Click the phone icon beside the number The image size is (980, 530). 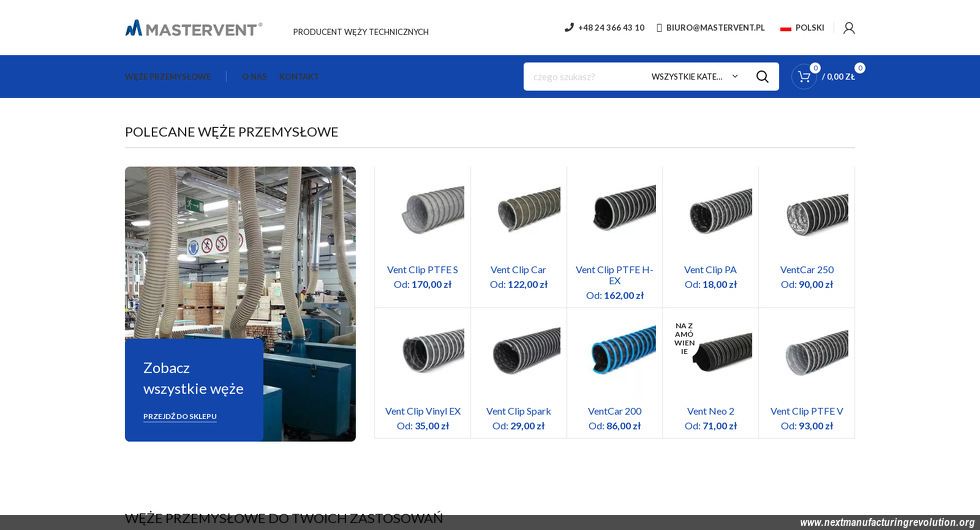pos(569,28)
